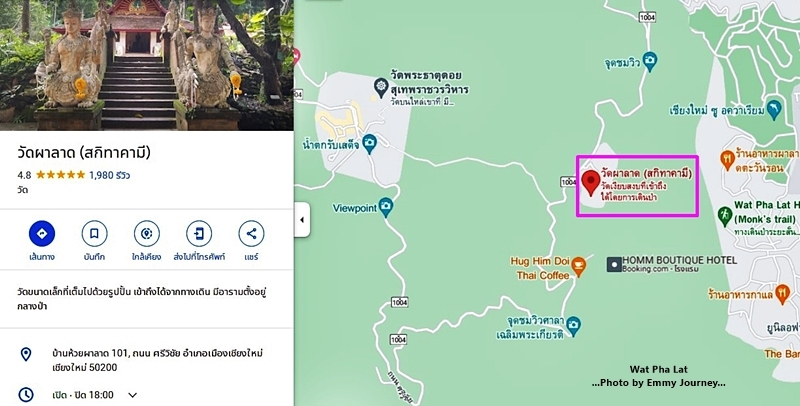Open the วัดพระธาตุดอยสุเทพ temple marker

(381, 87)
